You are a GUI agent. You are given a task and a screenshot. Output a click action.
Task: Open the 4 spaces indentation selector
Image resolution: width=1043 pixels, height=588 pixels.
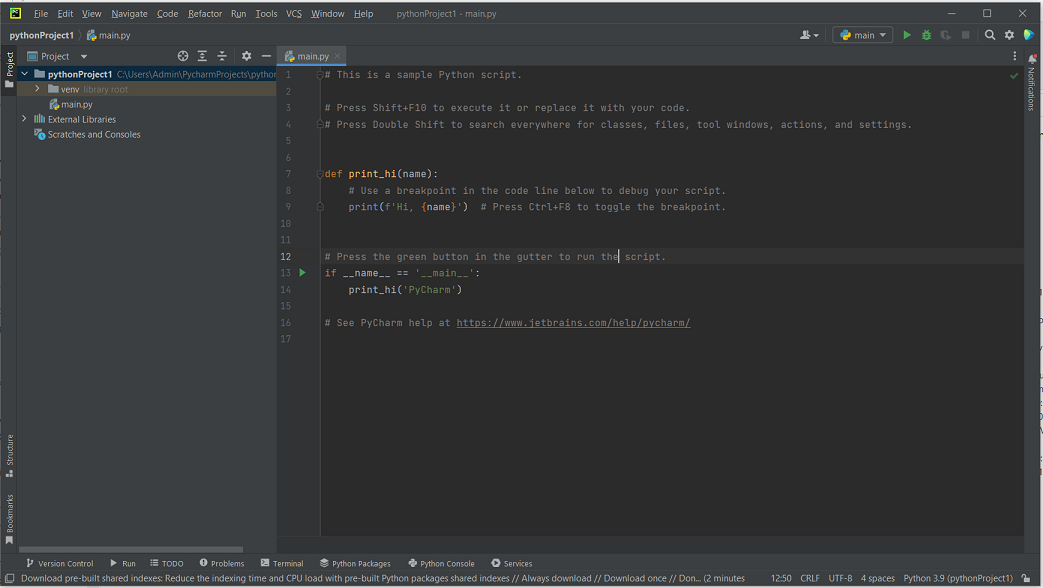(x=877, y=579)
